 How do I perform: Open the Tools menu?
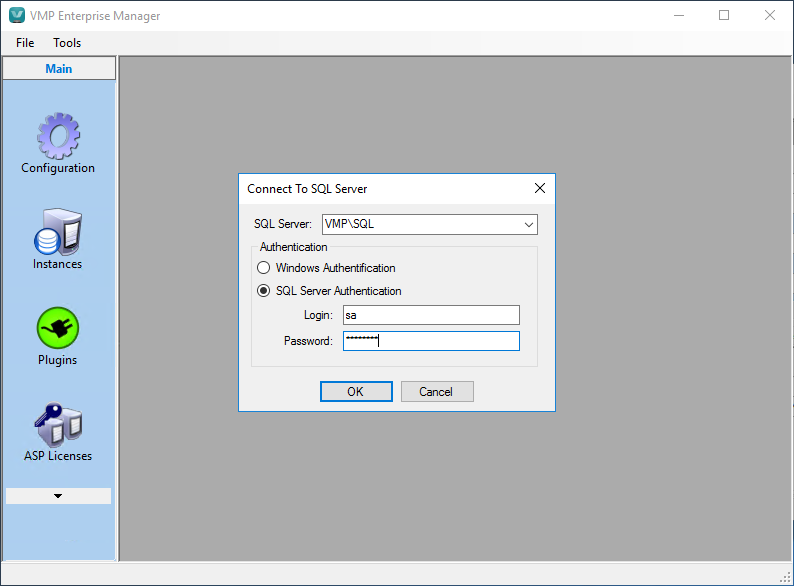click(67, 43)
